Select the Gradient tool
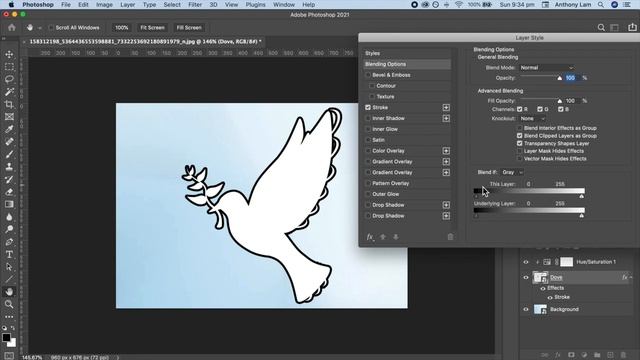Screen dimensions: 640x360 [9, 204]
